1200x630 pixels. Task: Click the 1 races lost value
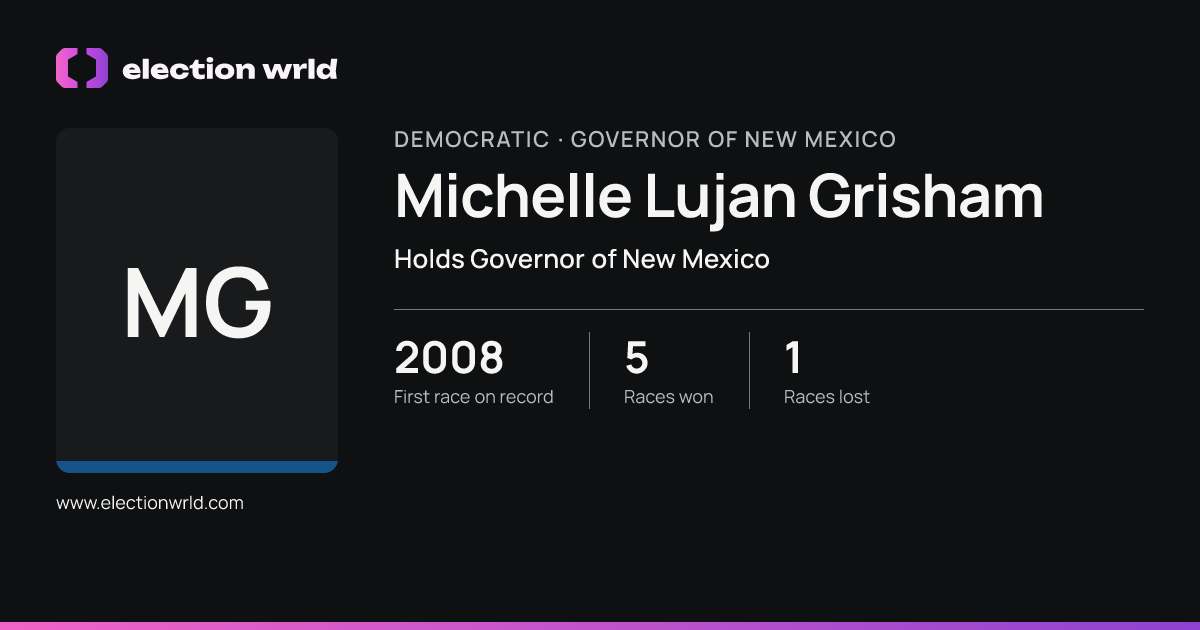tap(793, 358)
